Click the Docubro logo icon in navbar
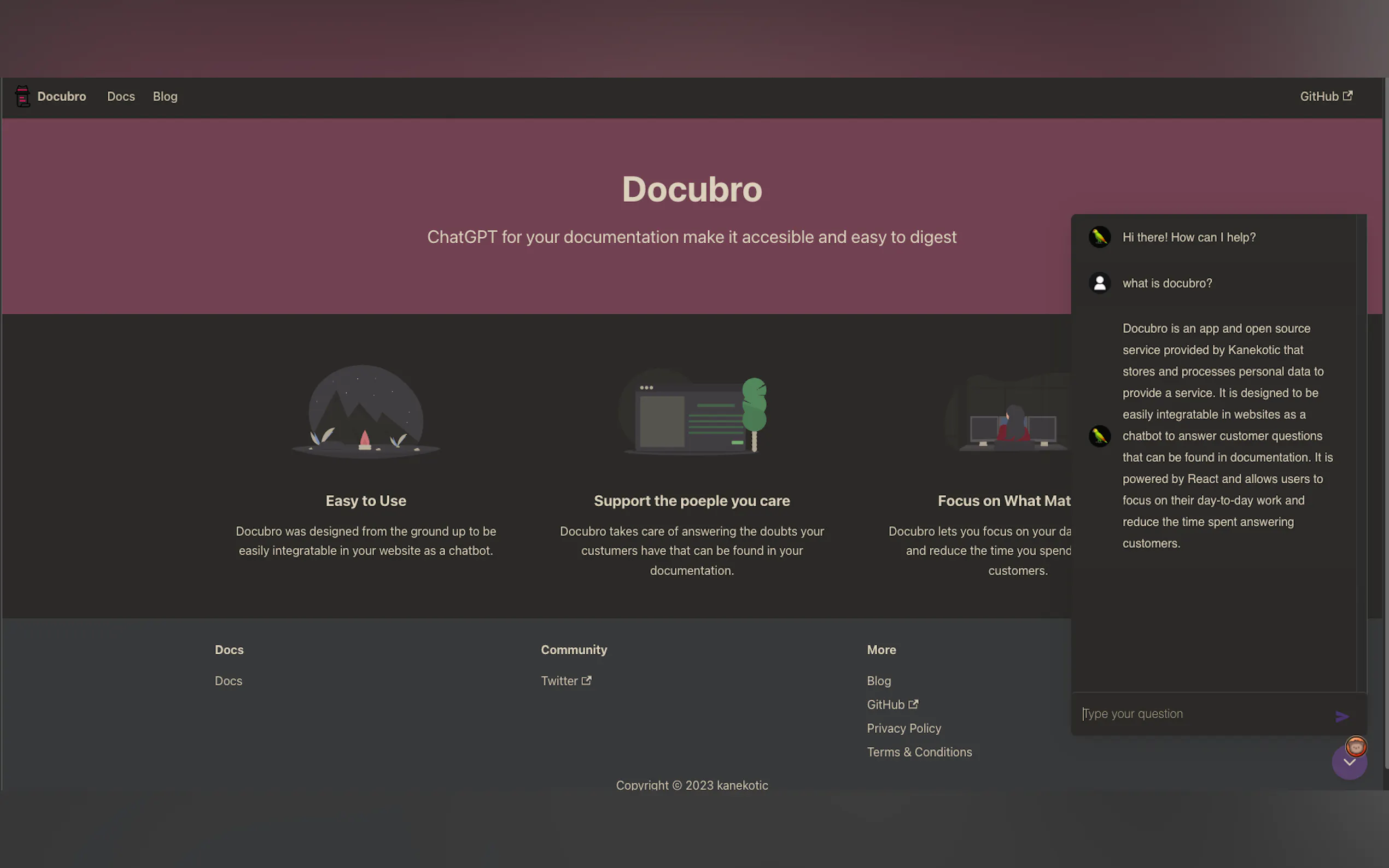Image resolution: width=1389 pixels, height=868 pixels. pos(22,96)
